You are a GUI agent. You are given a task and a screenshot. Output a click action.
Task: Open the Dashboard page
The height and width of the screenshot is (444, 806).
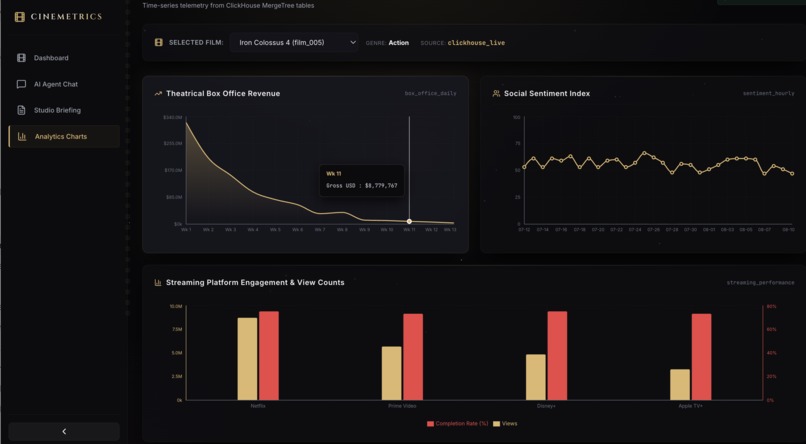(64, 58)
